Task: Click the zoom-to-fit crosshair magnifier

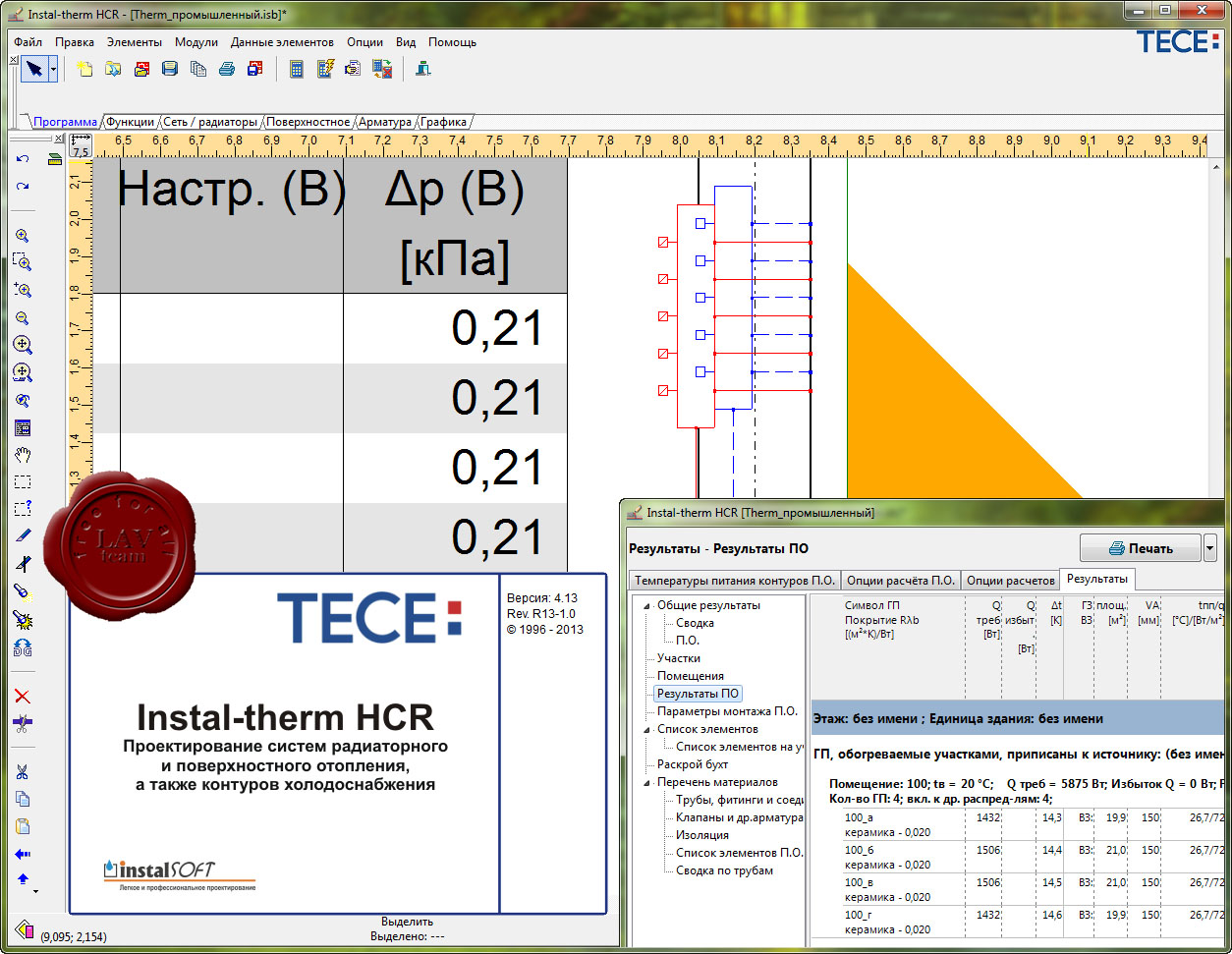Action: tap(23, 346)
